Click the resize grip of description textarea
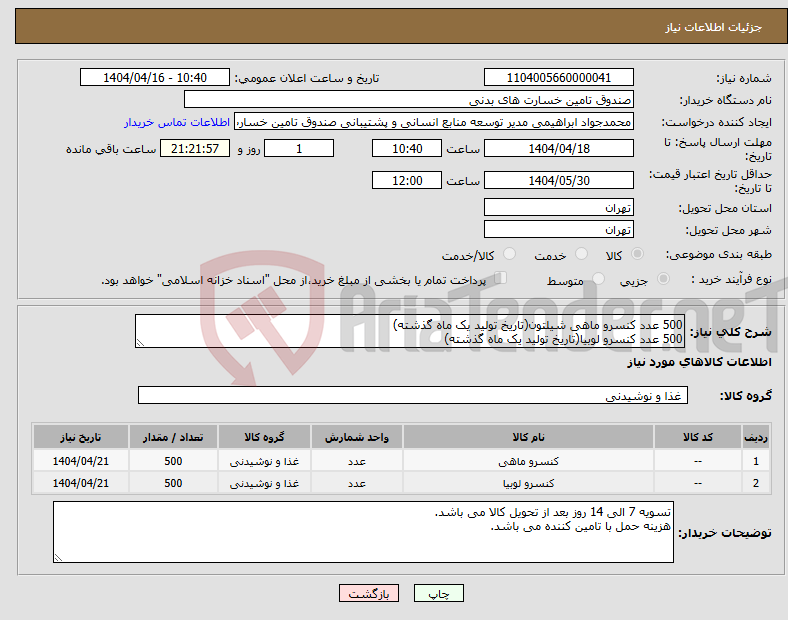 click(x=140, y=343)
